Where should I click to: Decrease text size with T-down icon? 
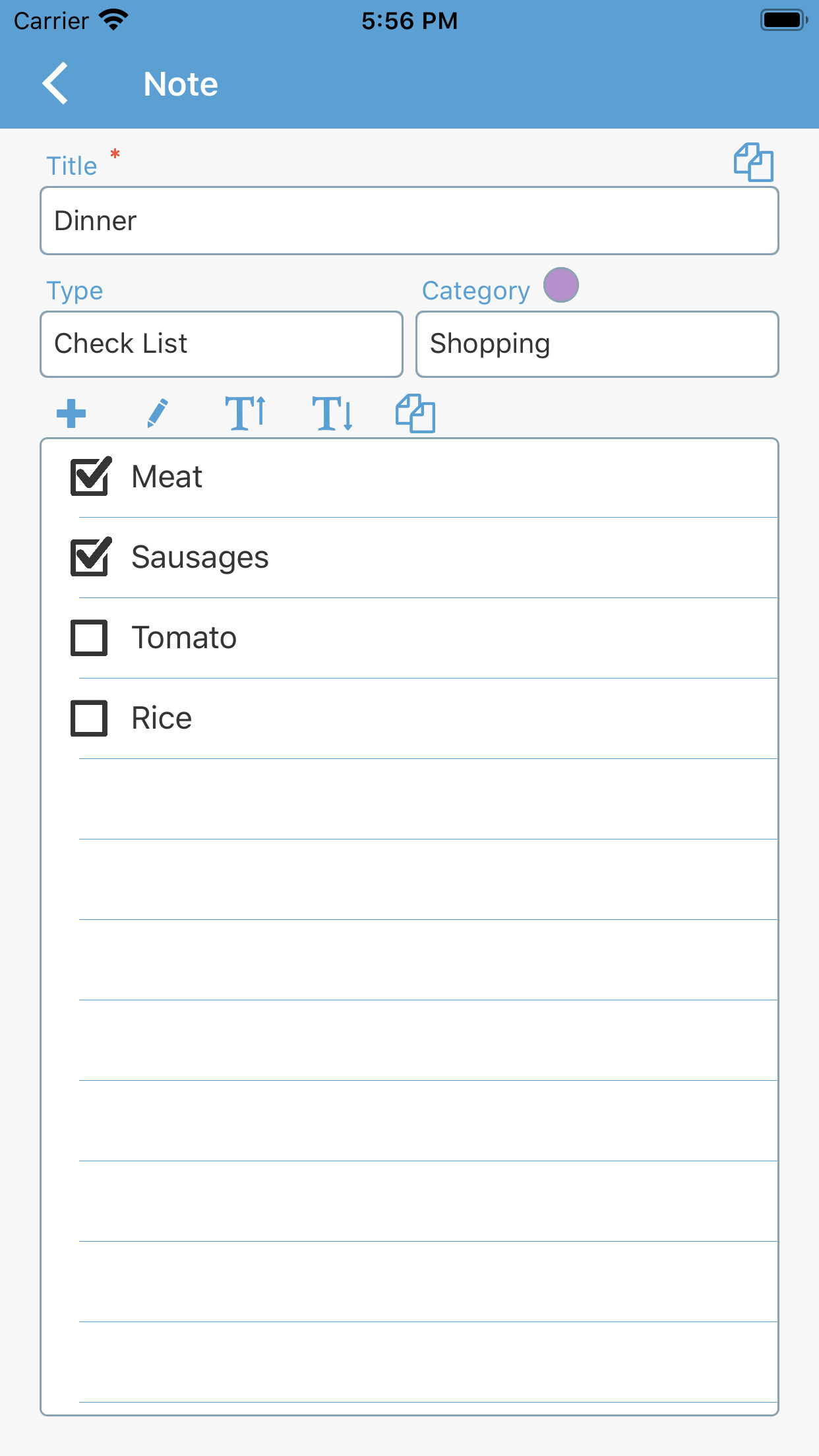pos(332,413)
